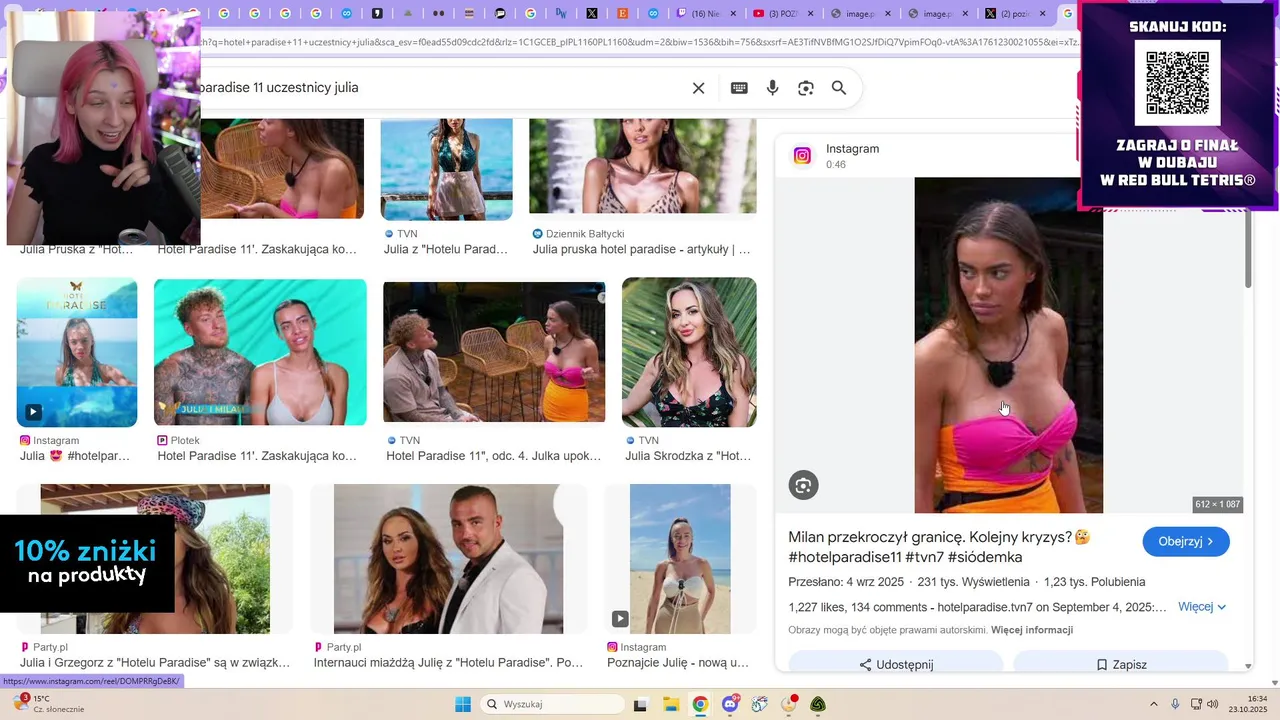The height and width of the screenshot is (720, 1280).
Task: Open the on-screen keyboard icon in search bar
Action: tap(739, 88)
